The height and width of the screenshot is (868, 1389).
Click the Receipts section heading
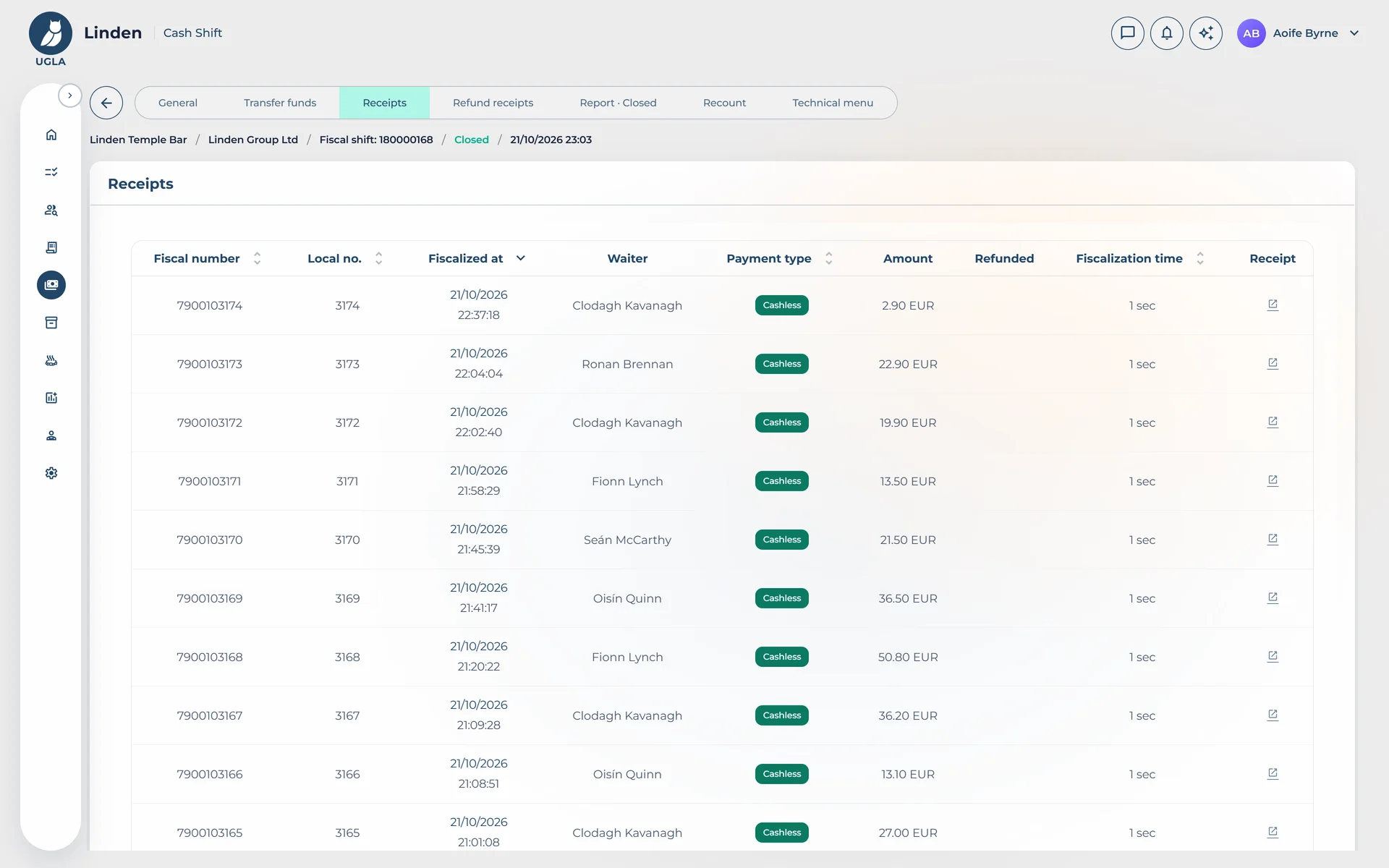(x=140, y=184)
